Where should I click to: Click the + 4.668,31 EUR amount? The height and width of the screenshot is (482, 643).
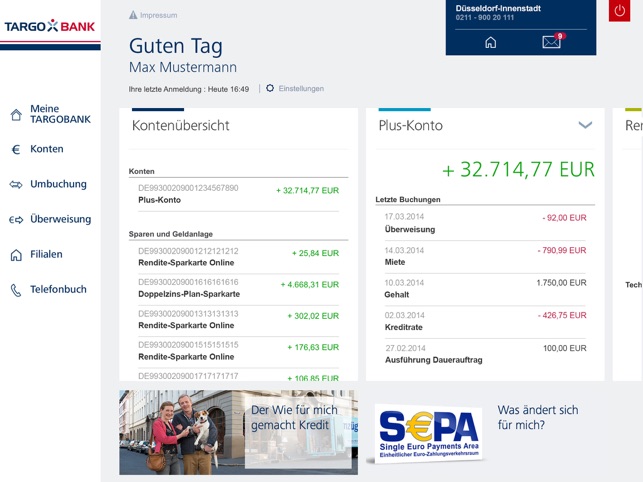(310, 285)
